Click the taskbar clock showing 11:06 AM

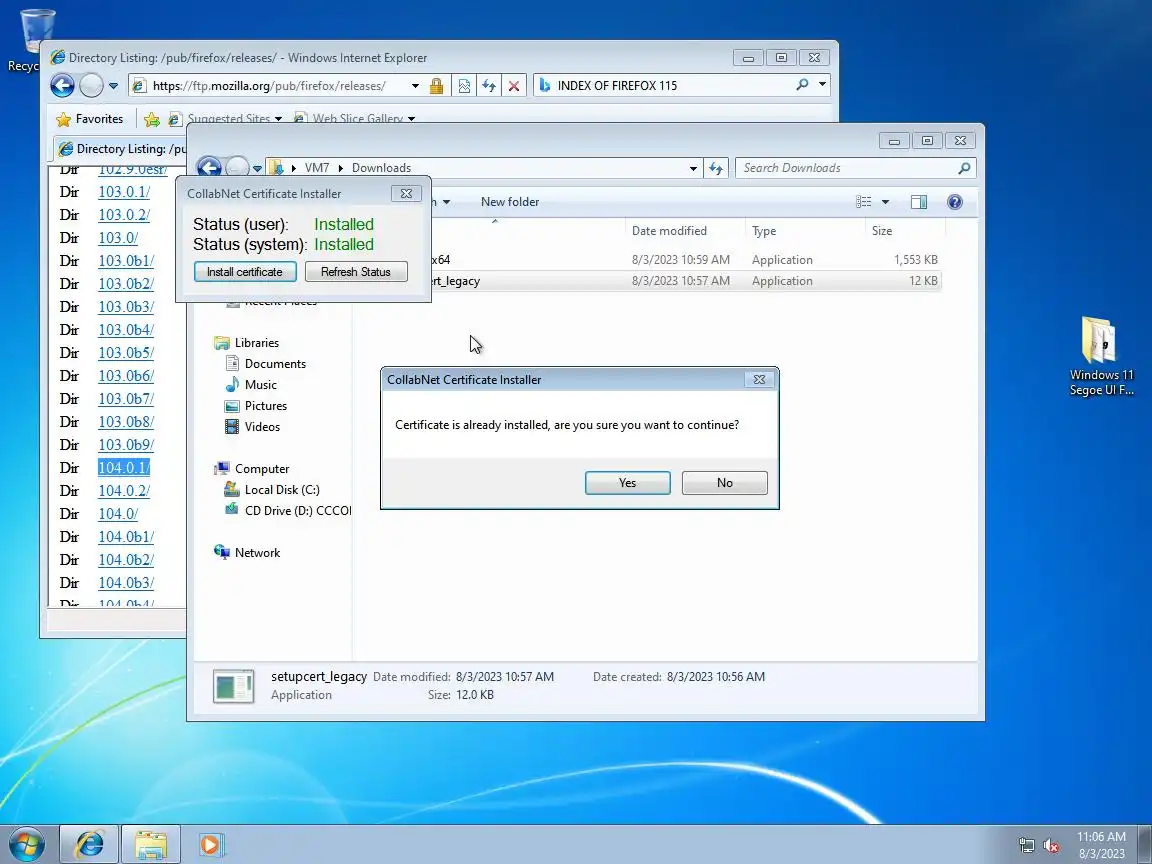click(x=1101, y=837)
